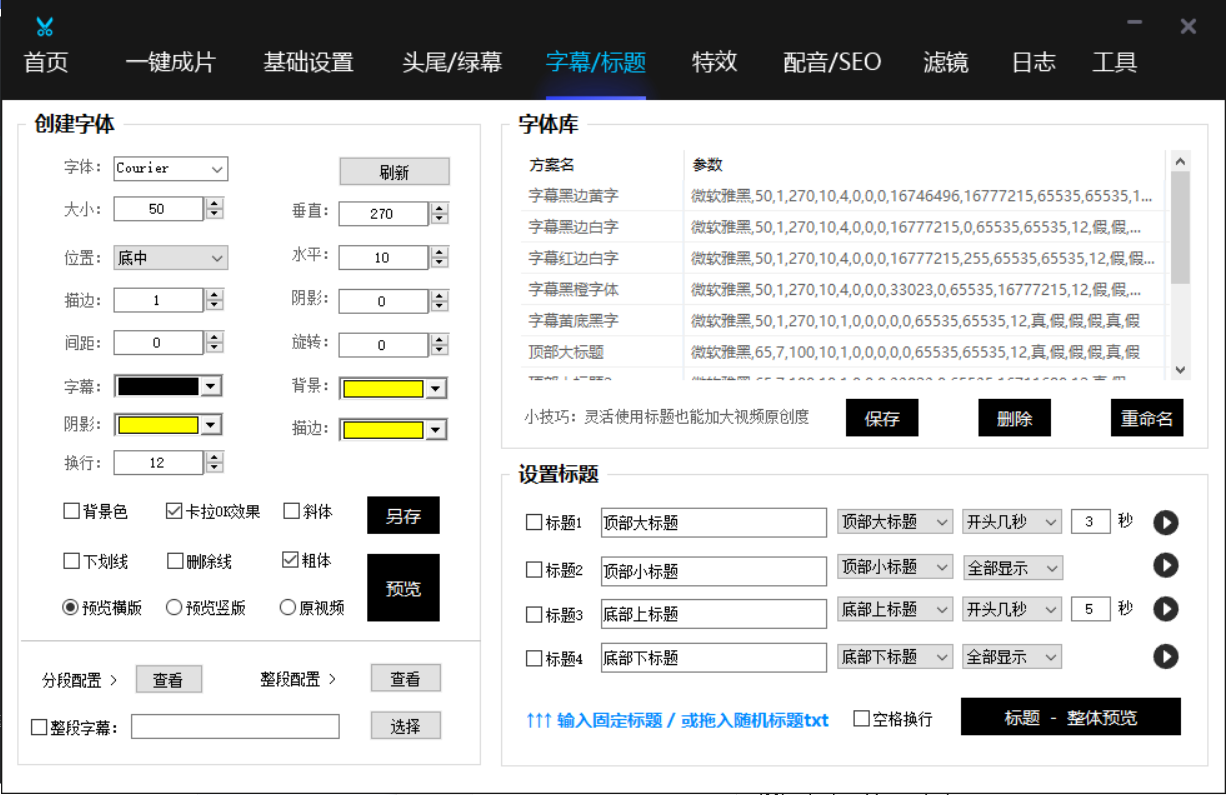Play preview for 标题4 row
The width and height of the screenshot is (1226, 795).
1165,656
